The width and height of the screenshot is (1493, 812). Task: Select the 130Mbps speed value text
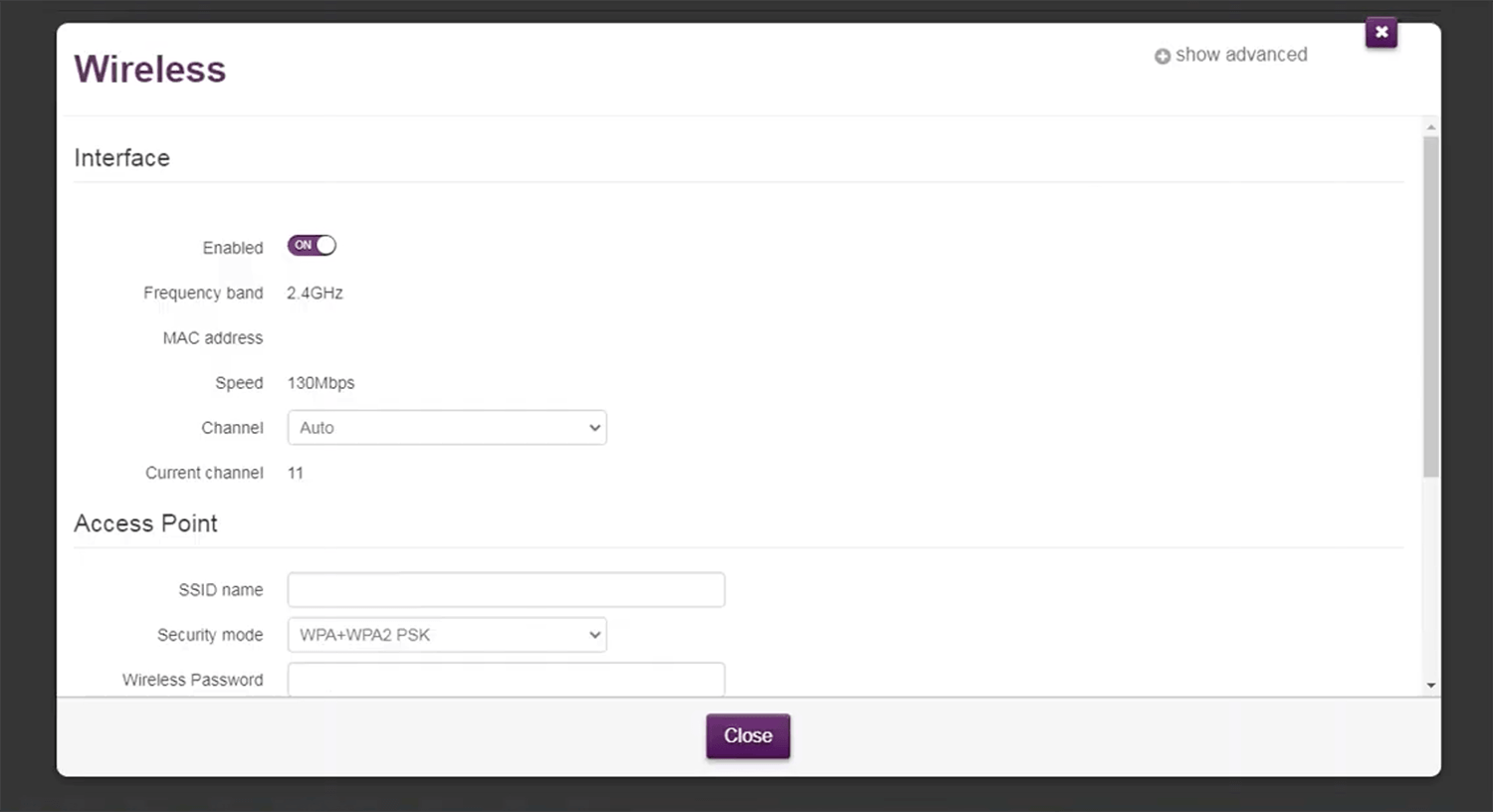[x=320, y=383]
